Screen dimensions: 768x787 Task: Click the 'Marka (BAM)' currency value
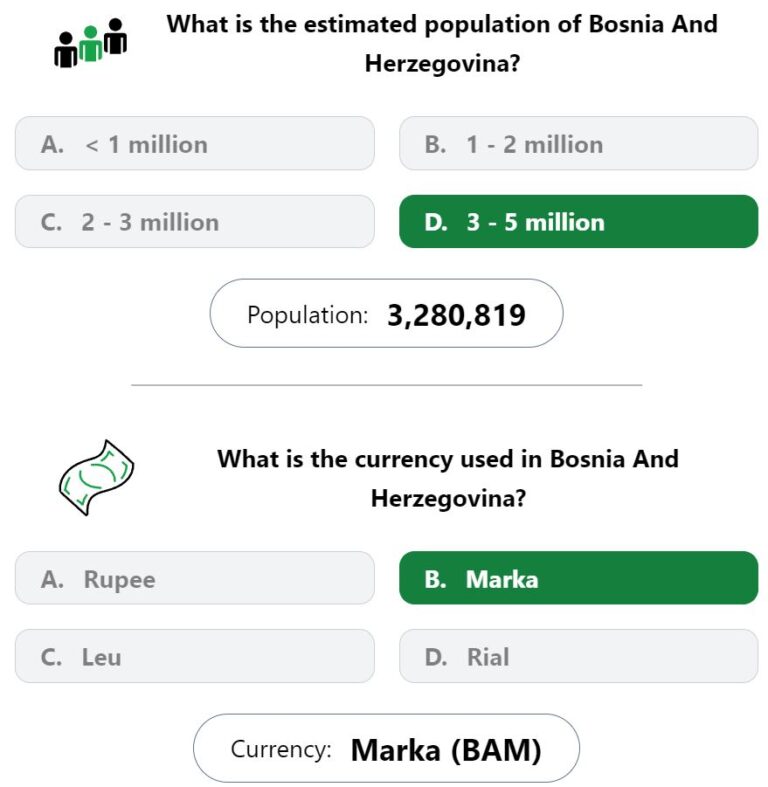coord(446,750)
